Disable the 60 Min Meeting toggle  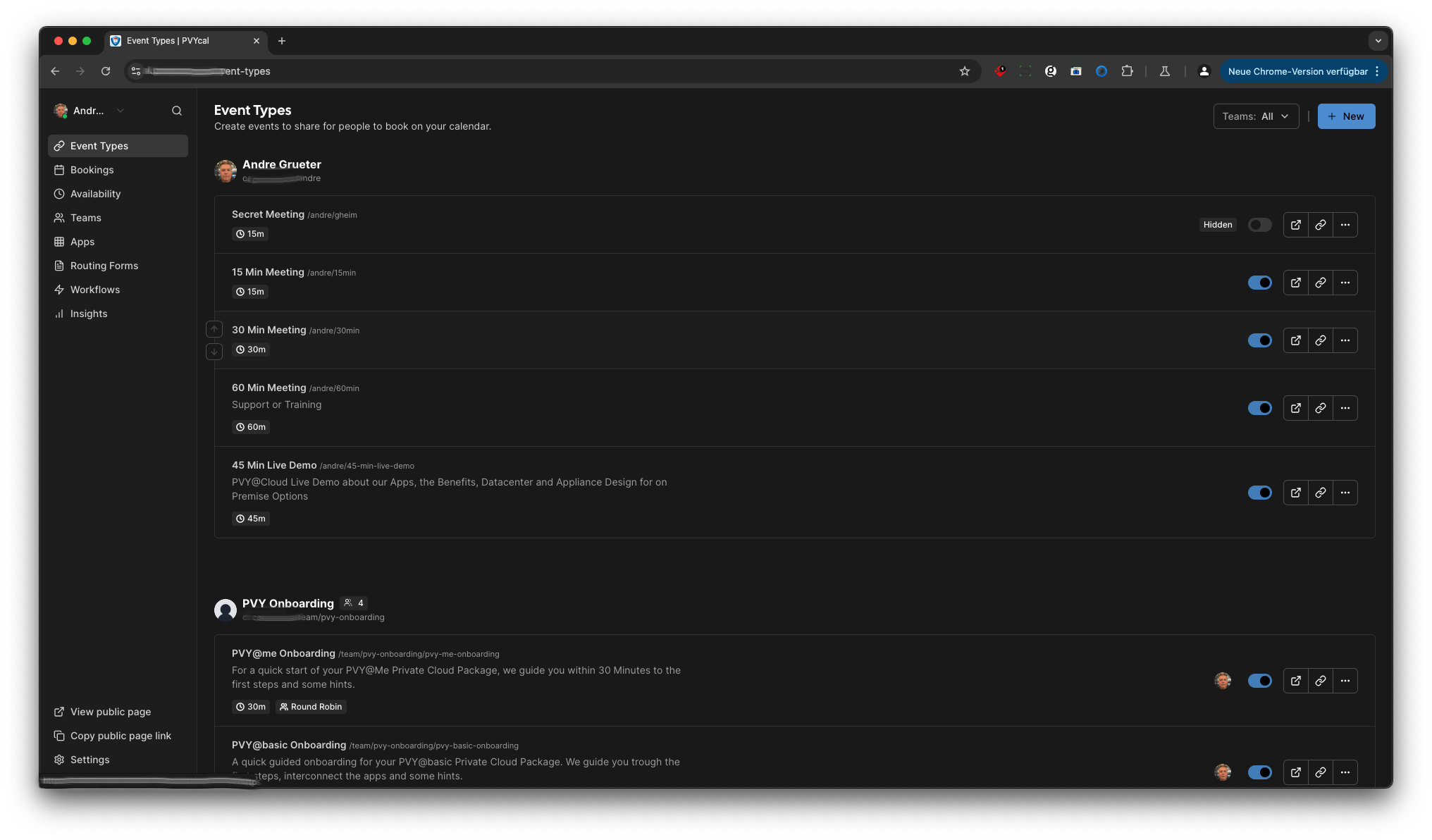tap(1259, 408)
